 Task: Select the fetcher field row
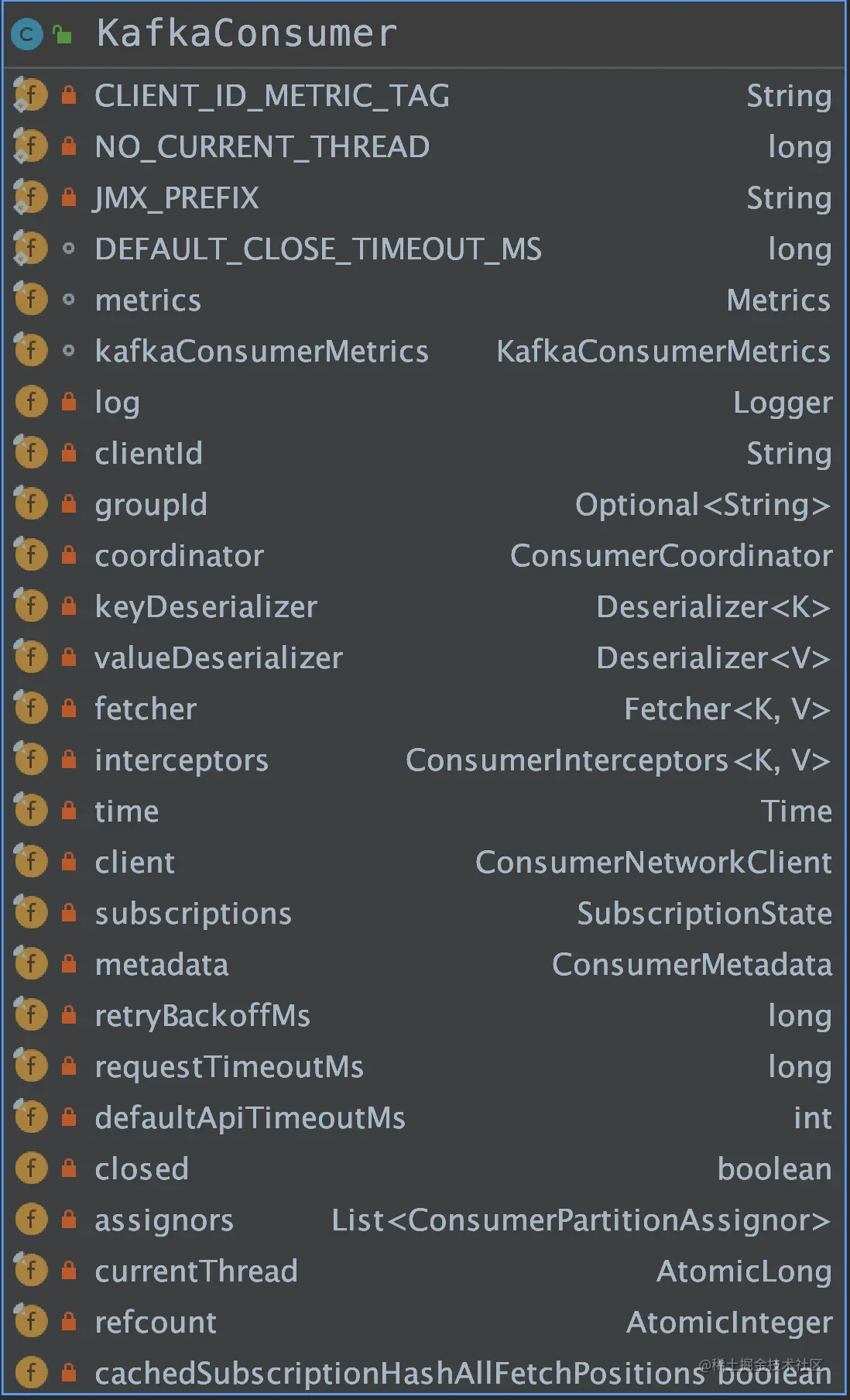424,709
